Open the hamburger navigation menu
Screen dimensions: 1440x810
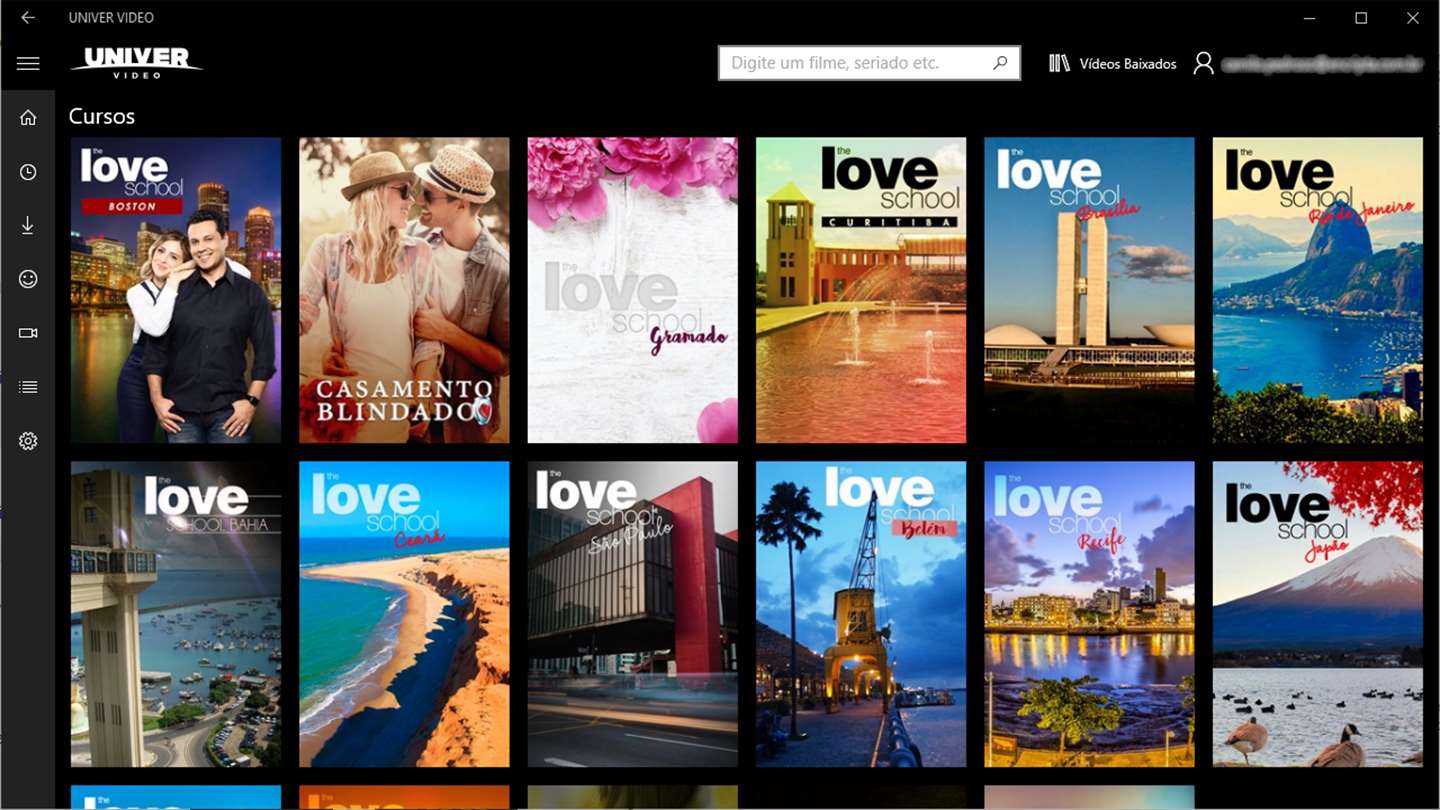click(28, 63)
